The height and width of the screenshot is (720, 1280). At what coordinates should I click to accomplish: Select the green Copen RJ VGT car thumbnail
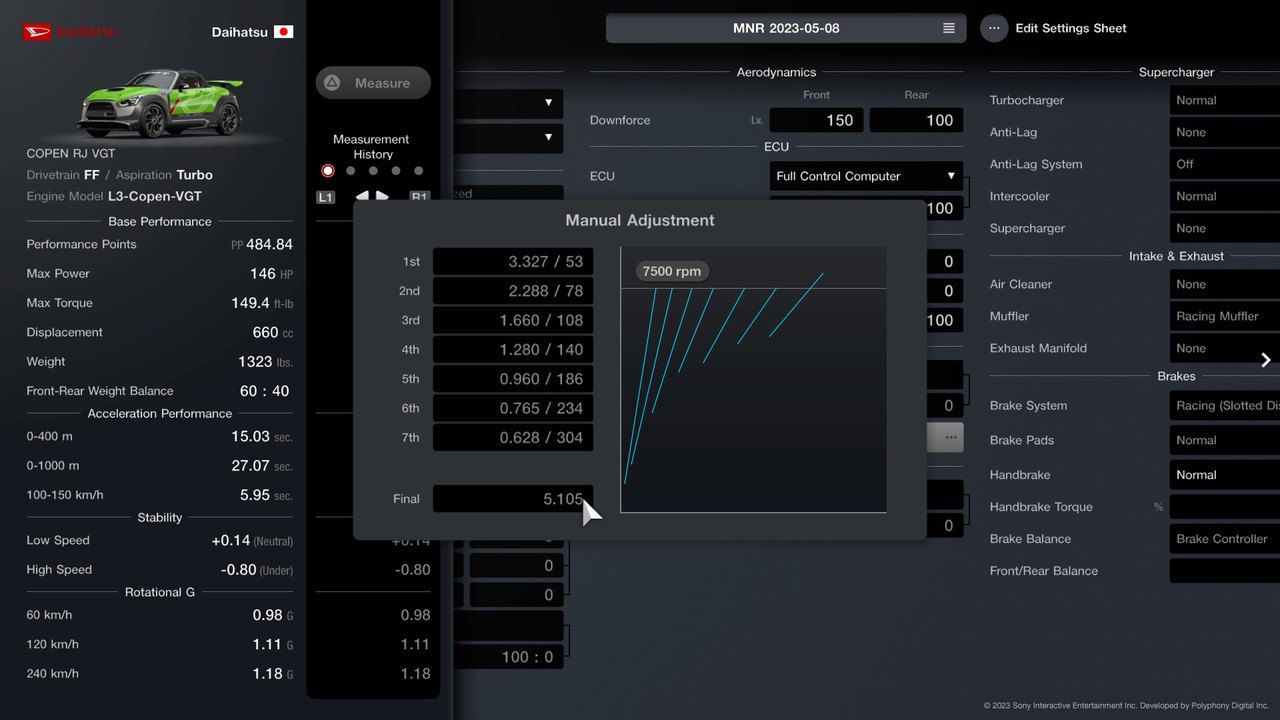point(161,103)
